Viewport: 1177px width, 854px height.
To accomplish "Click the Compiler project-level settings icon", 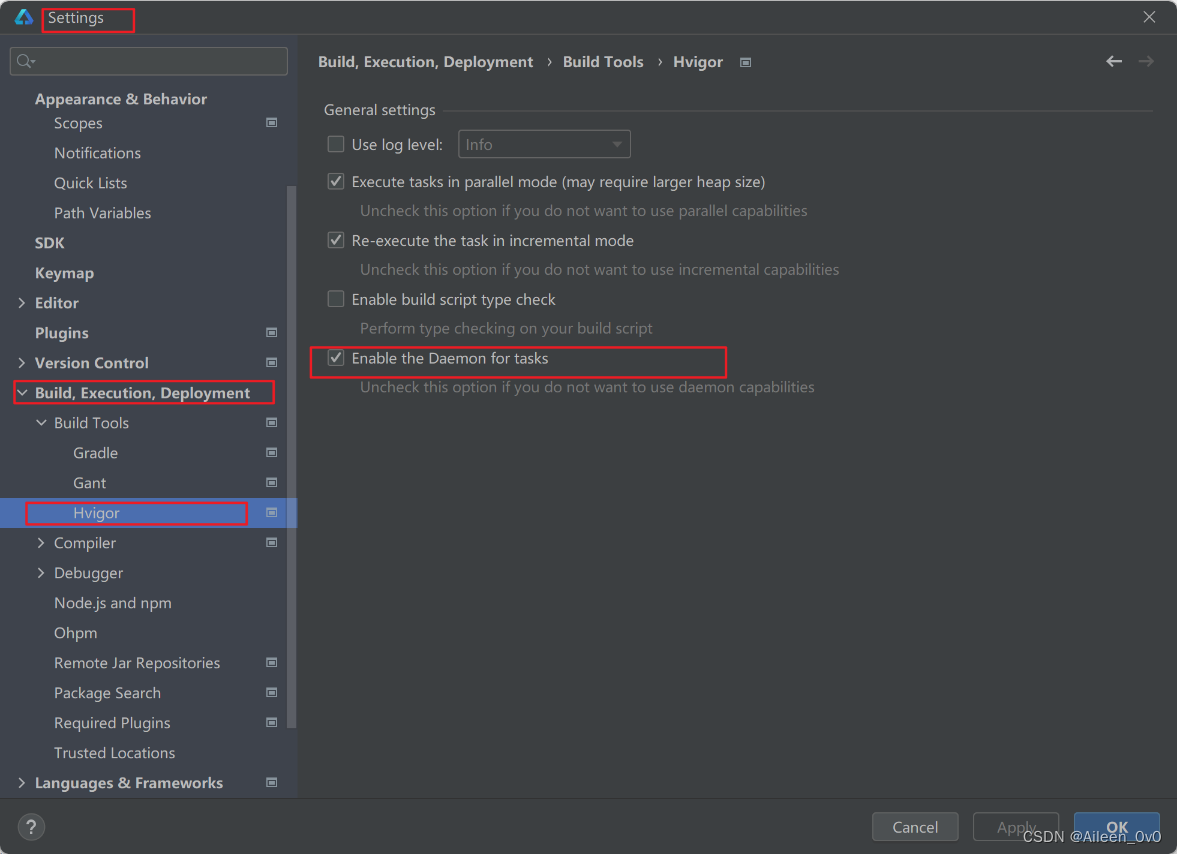I will [272, 543].
